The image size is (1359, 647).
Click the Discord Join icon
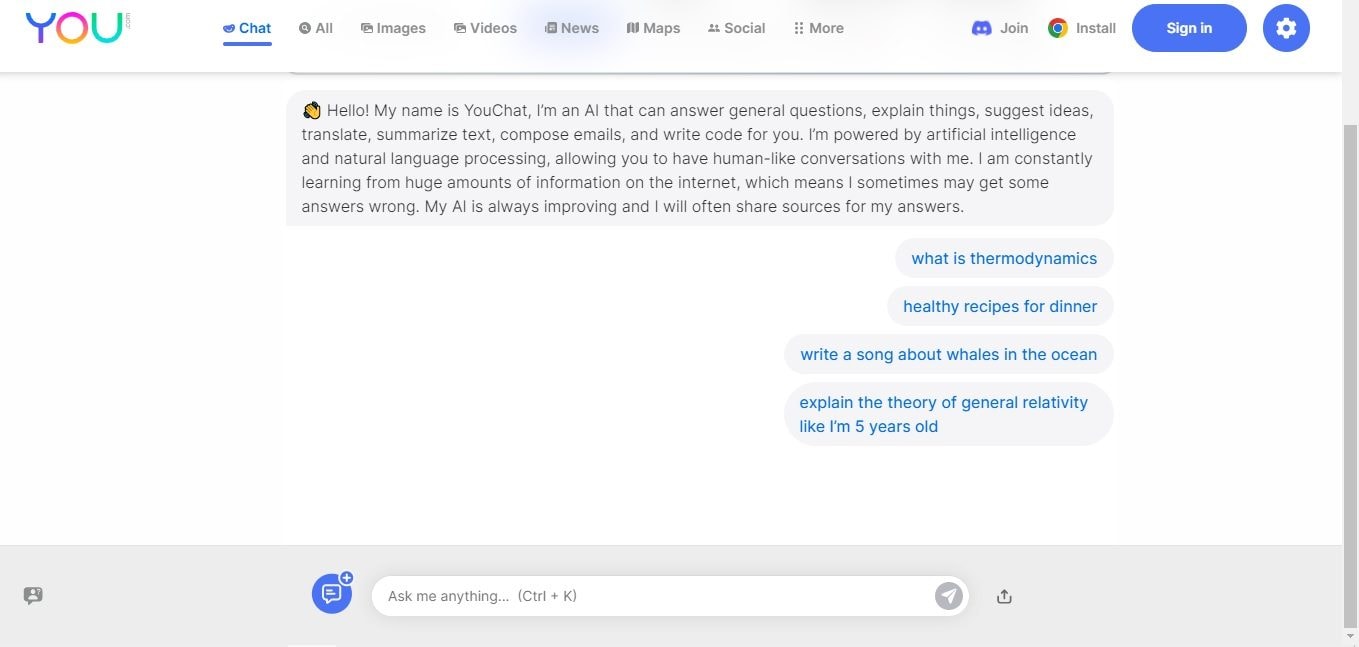[x=981, y=28]
